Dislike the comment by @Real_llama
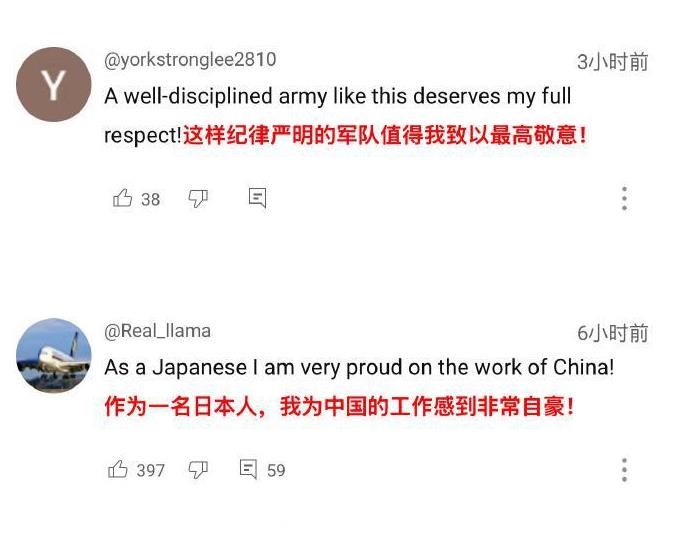Screen dimensions: 684x534 198,469
